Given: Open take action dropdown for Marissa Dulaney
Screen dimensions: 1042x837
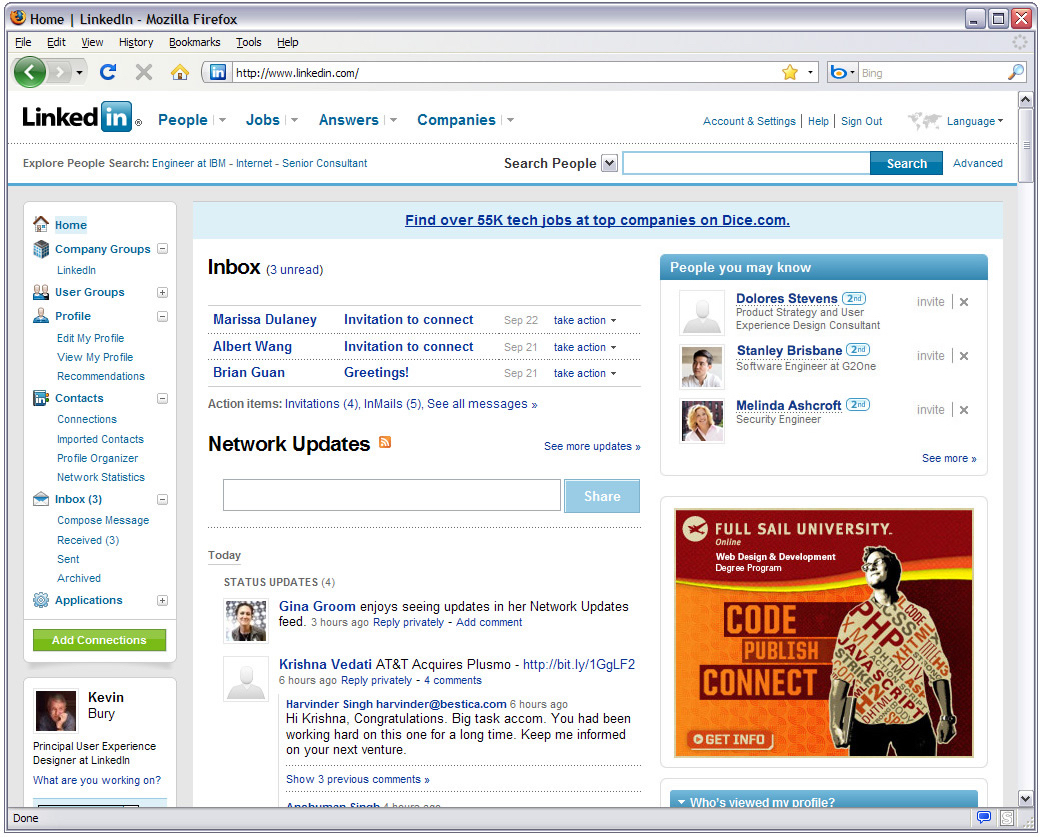Looking at the screenshot, I should pos(585,320).
